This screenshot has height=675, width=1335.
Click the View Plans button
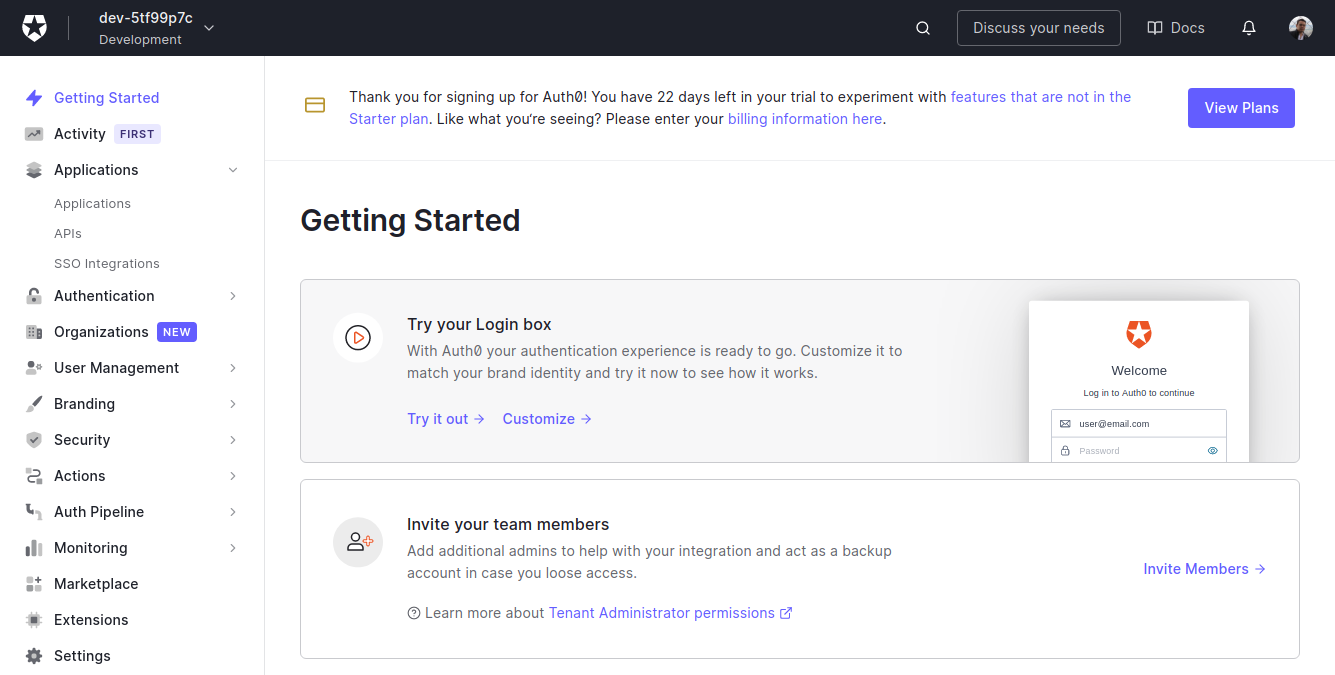click(1241, 107)
